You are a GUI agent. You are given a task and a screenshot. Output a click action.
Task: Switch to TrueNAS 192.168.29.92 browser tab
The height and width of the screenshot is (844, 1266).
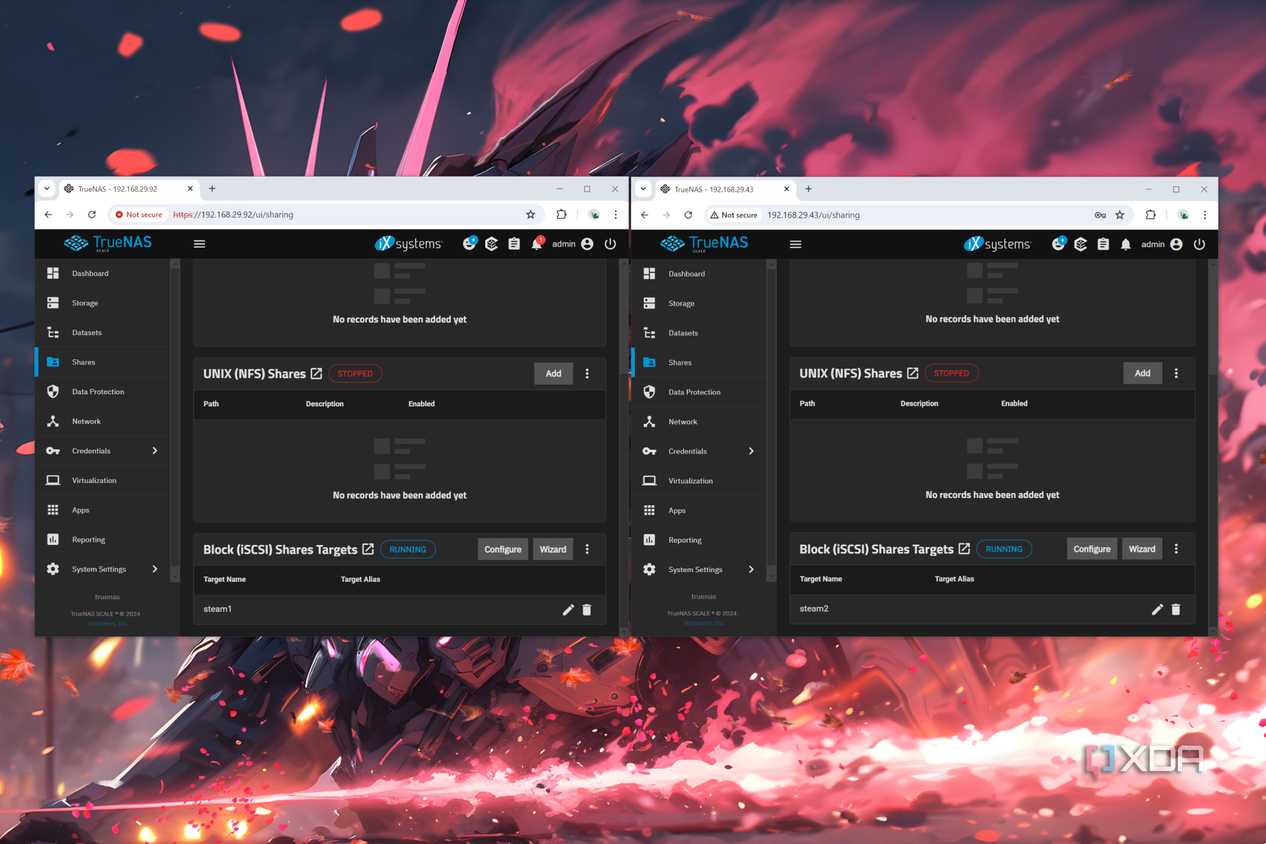click(x=128, y=188)
